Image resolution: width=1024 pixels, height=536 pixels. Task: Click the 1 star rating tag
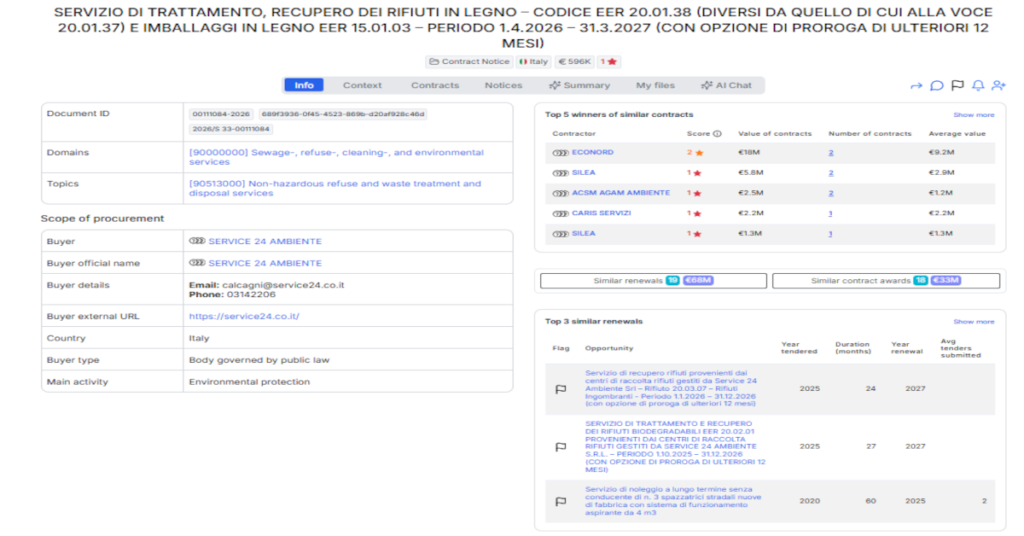609,61
